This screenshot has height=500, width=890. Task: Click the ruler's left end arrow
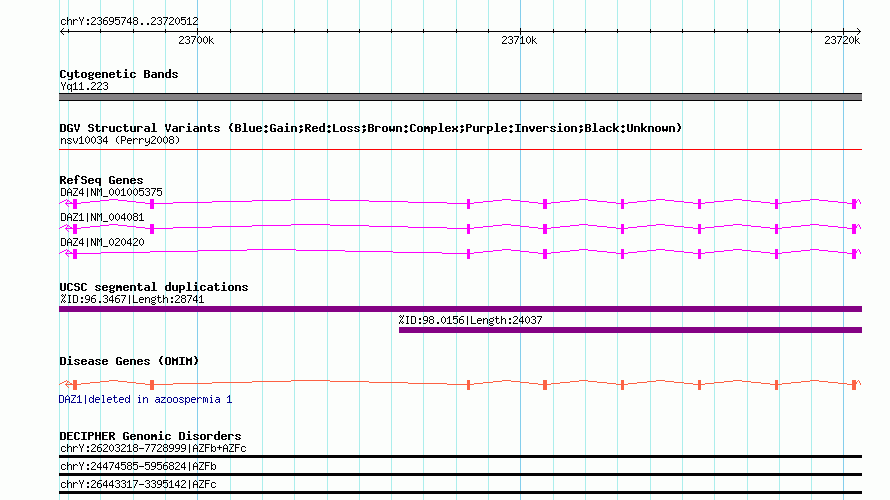(x=62, y=31)
